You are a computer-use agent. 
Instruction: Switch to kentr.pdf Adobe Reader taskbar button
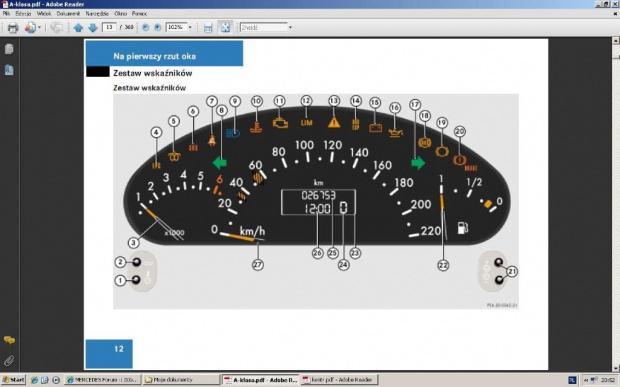point(339,380)
